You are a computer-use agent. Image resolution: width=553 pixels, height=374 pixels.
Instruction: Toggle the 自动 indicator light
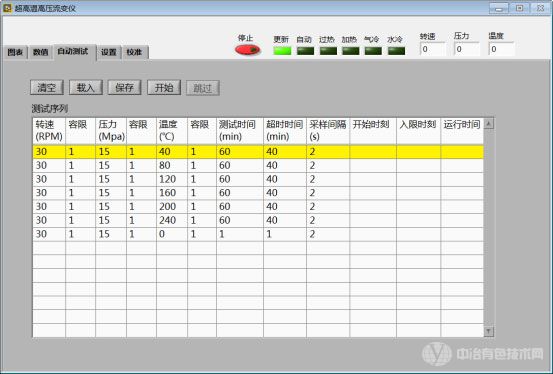[x=305, y=51]
